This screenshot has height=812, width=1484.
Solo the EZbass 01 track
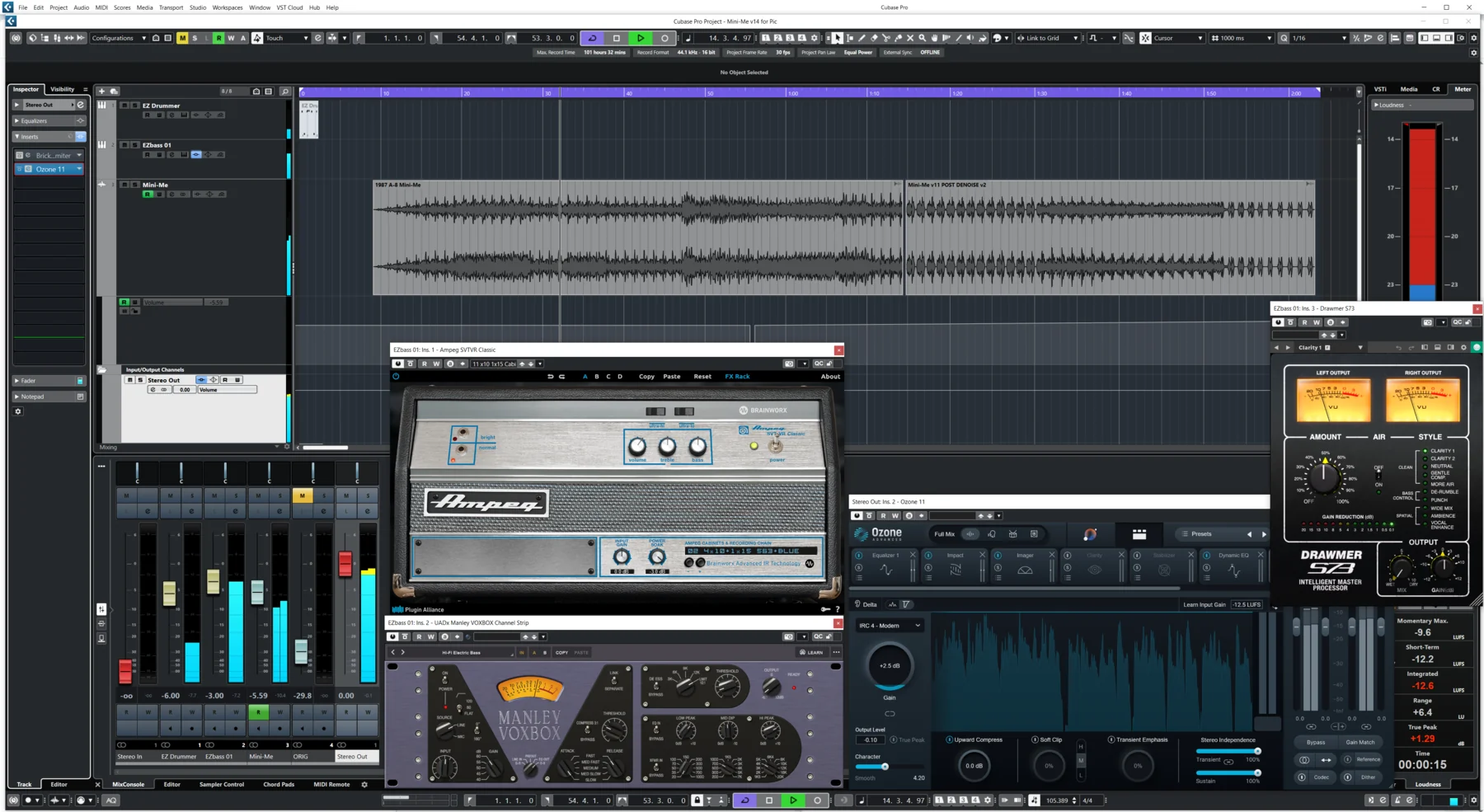click(x=134, y=144)
